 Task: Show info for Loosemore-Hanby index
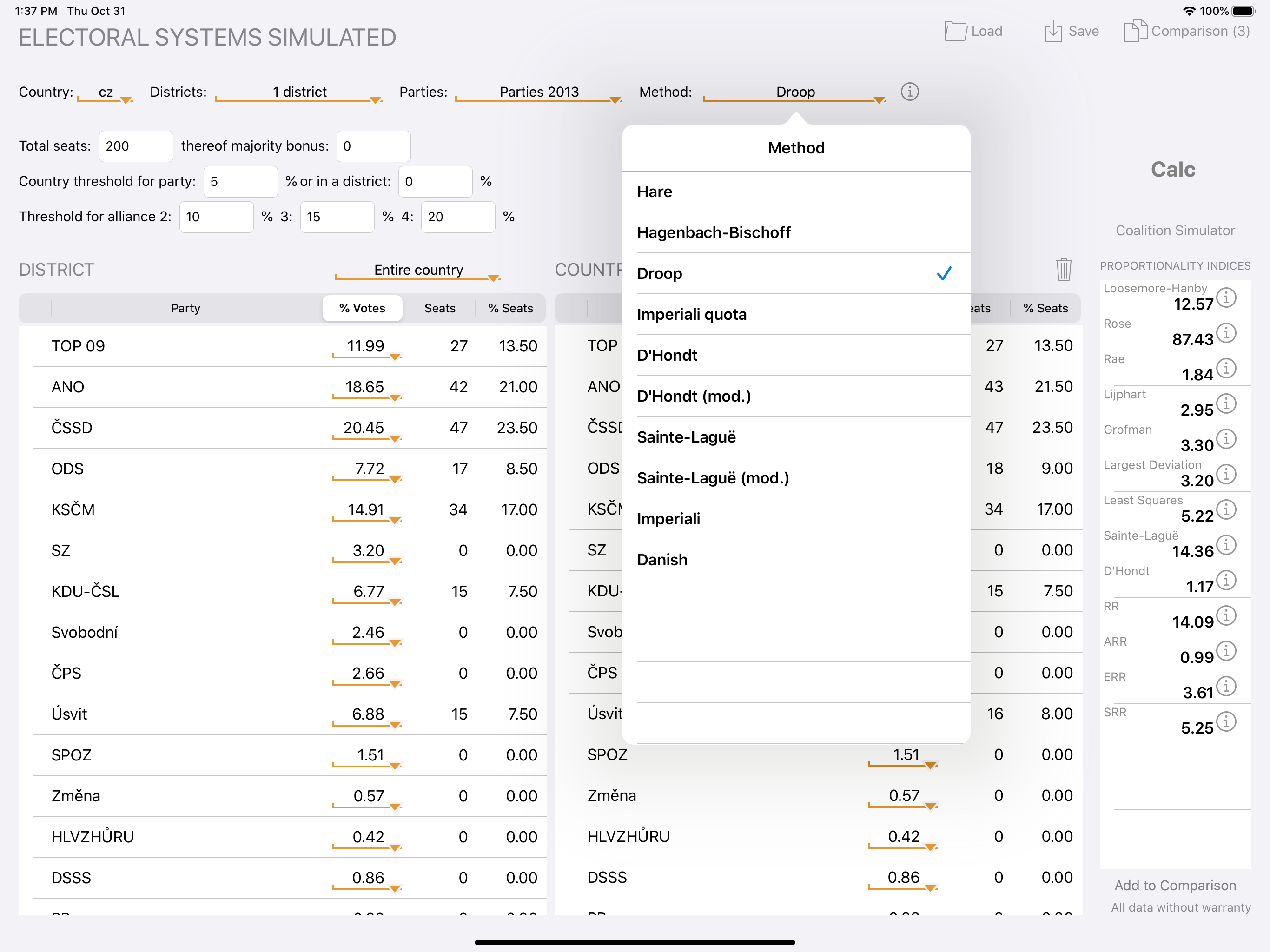[x=1226, y=297]
